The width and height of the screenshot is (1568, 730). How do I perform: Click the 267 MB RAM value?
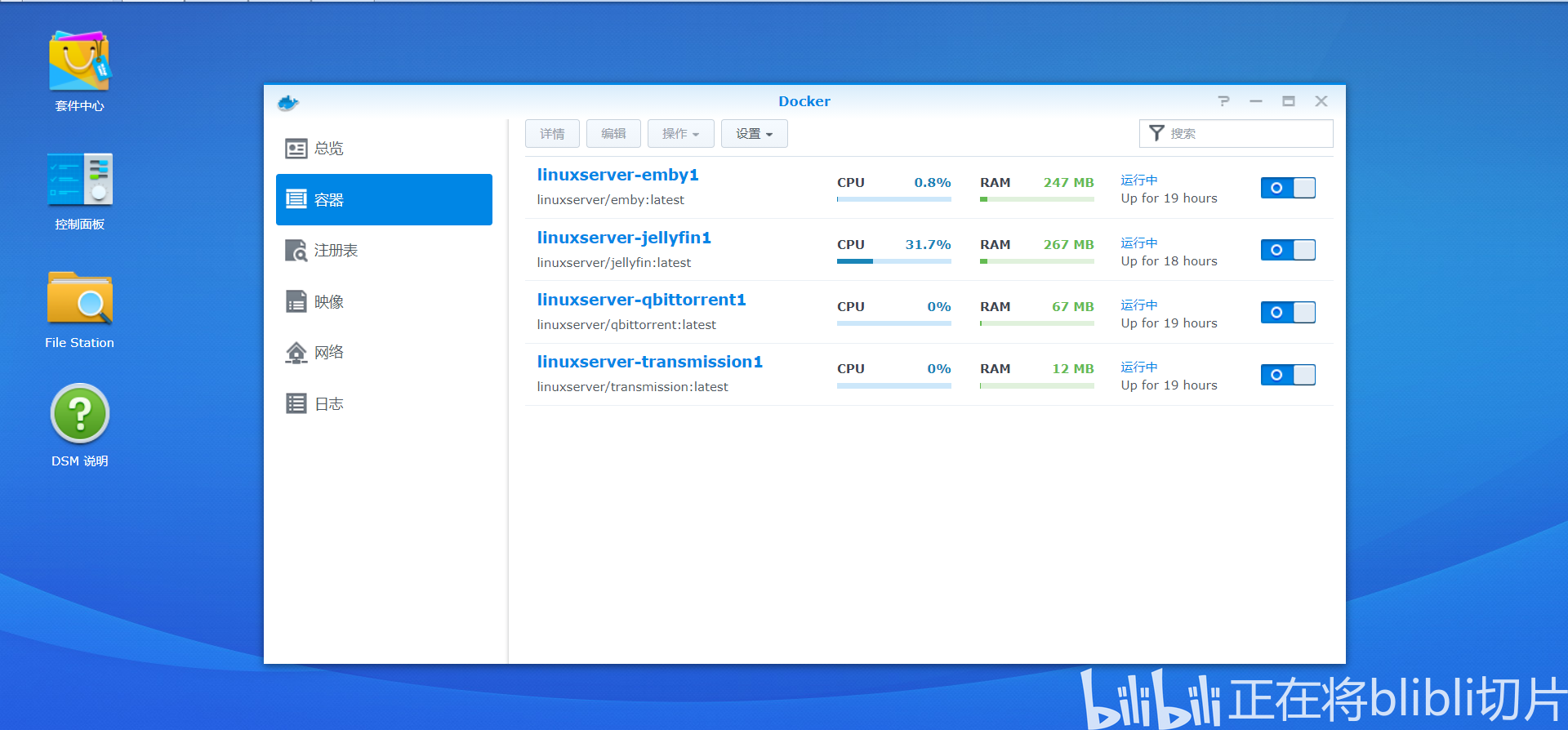tap(1068, 245)
